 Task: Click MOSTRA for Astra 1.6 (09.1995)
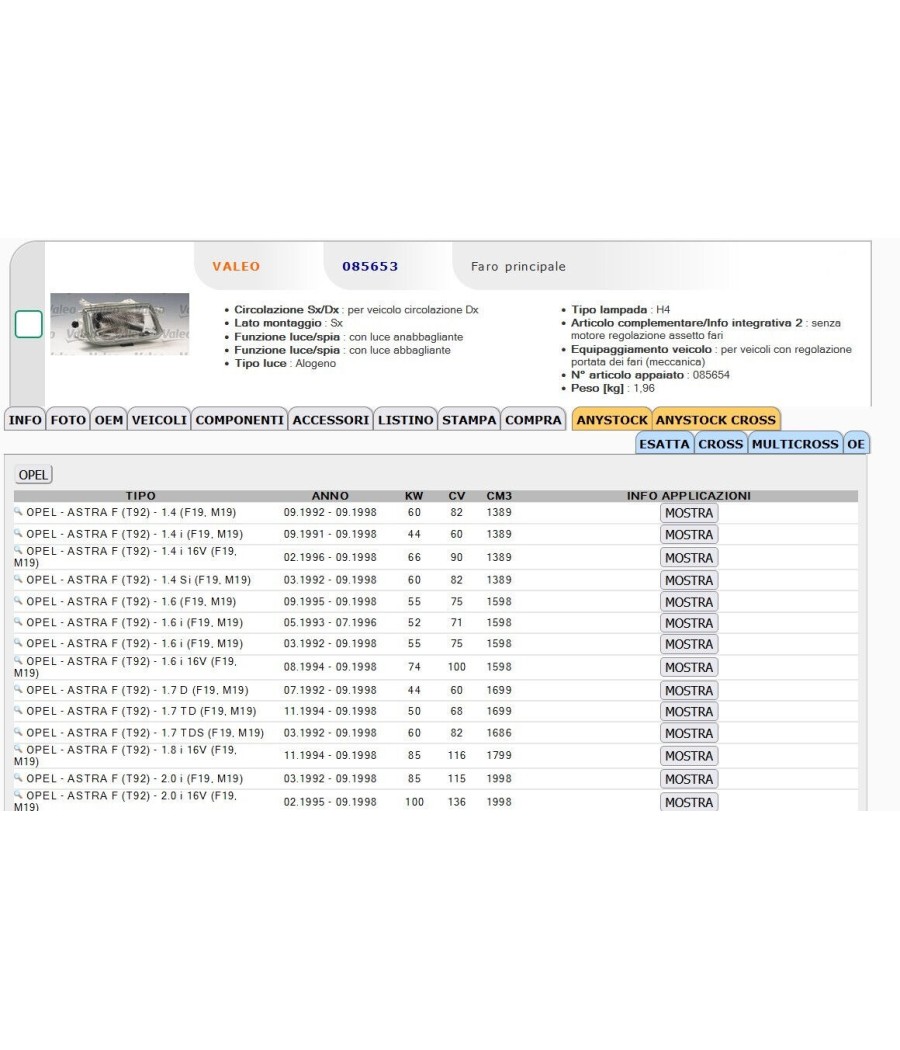click(689, 602)
